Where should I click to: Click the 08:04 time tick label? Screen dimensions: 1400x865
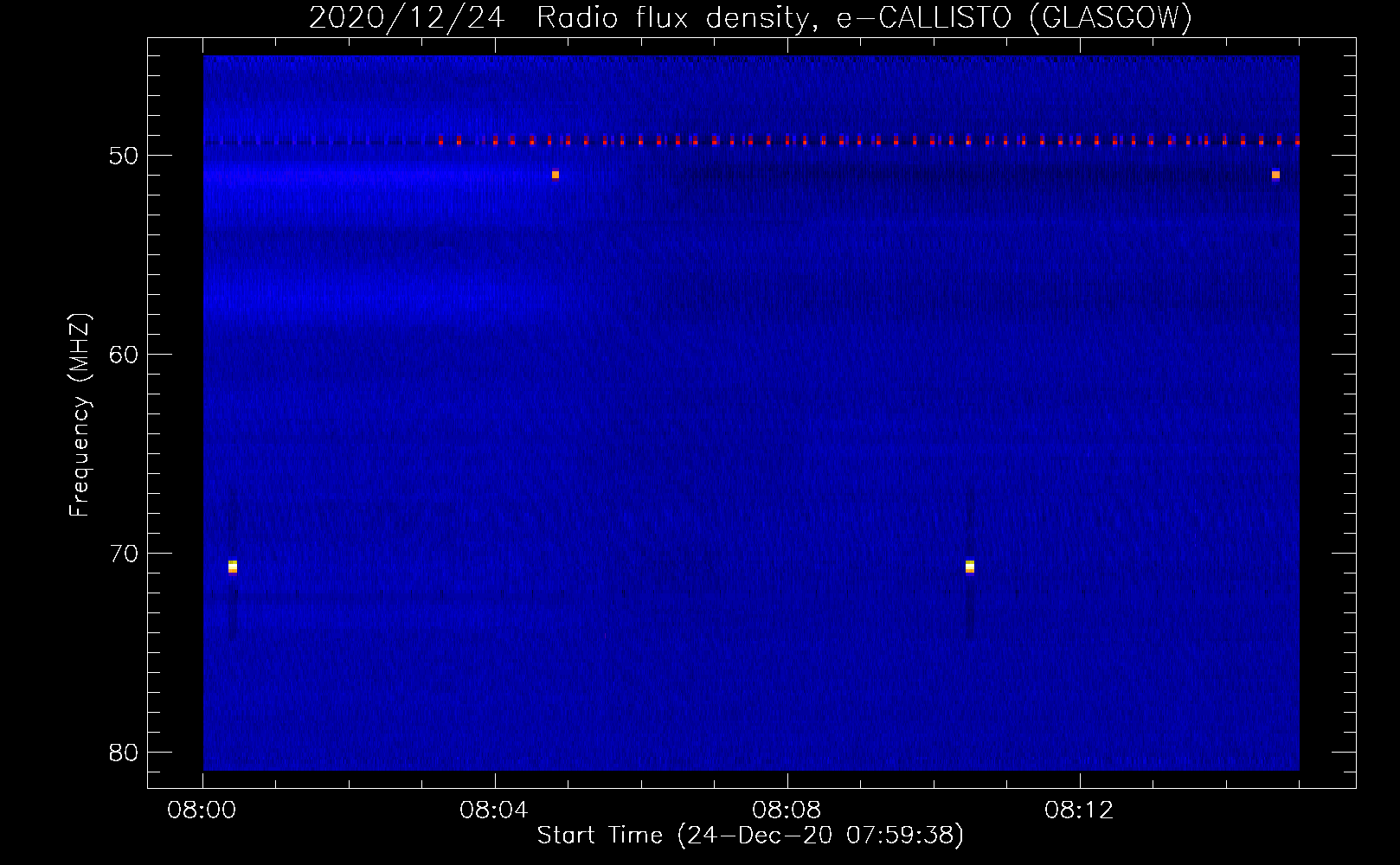[x=494, y=811]
